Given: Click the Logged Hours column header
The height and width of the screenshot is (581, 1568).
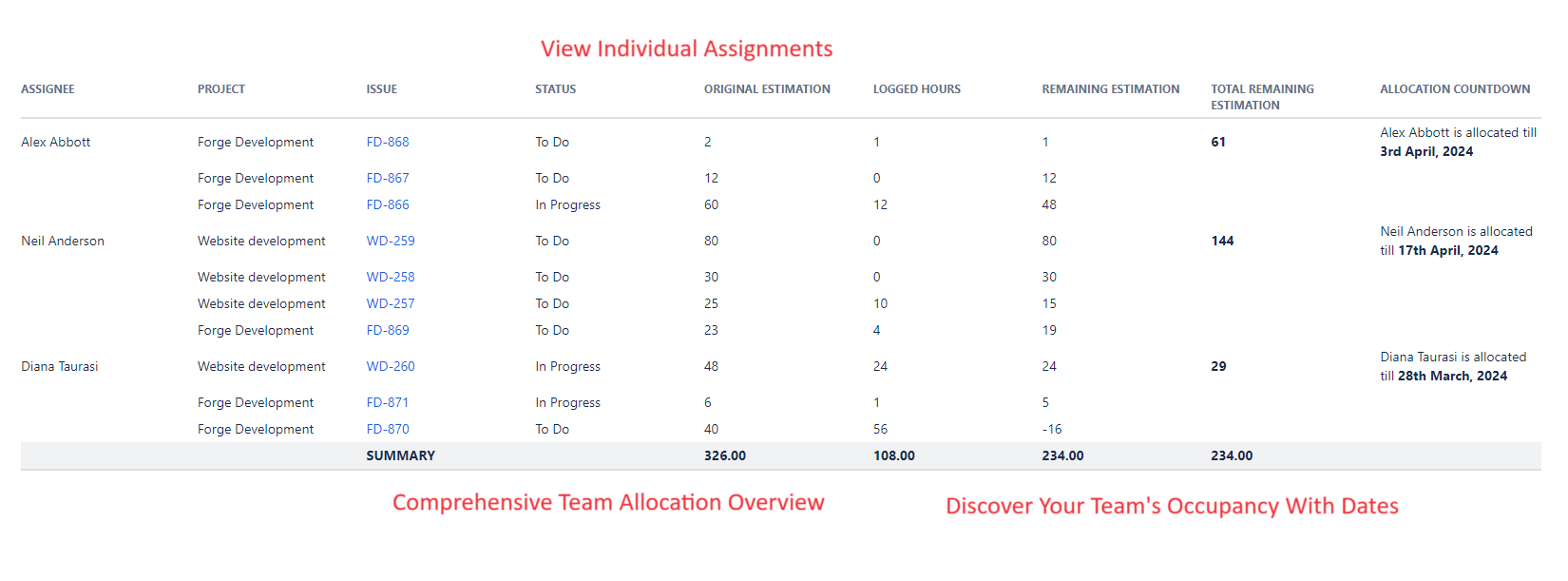Looking at the screenshot, I should 916,89.
